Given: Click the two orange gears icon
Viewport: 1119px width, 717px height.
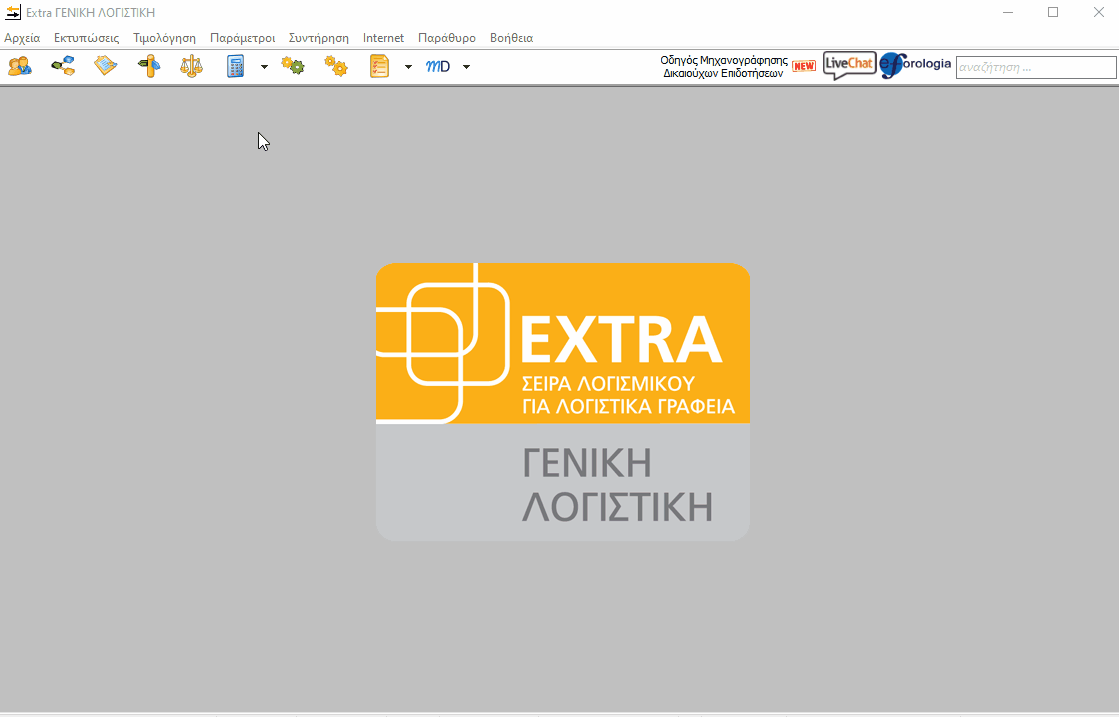Looking at the screenshot, I should click(x=336, y=67).
